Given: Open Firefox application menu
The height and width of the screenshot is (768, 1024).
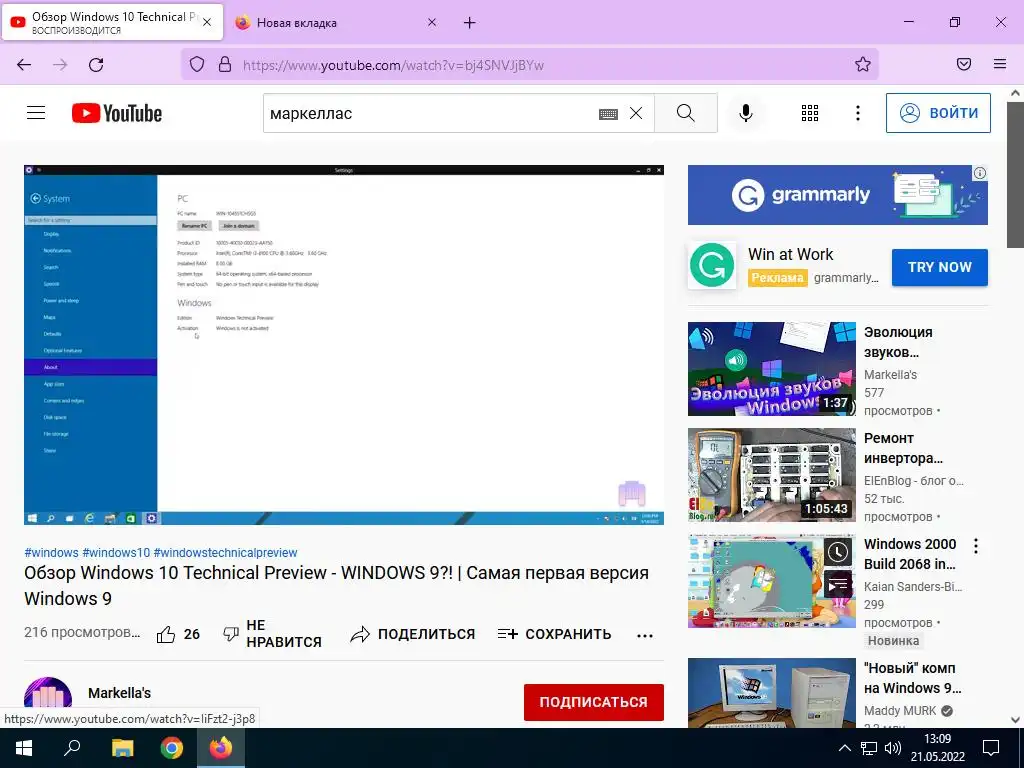Looking at the screenshot, I should pyautogui.click(x=1000, y=64).
